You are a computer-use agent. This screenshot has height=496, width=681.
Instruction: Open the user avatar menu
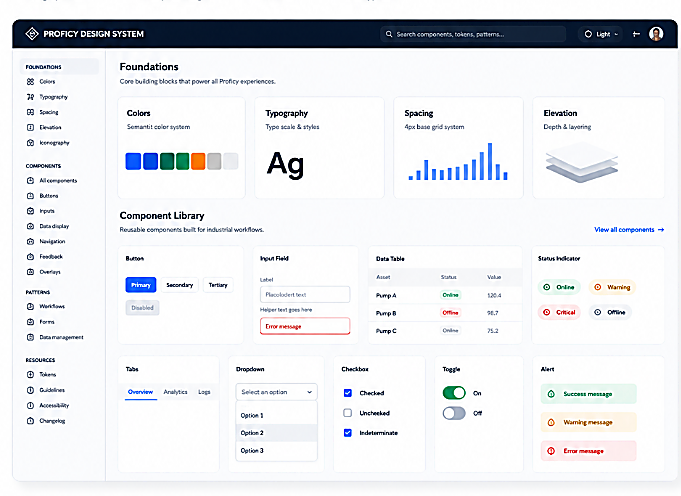click(x=656, y=34)
